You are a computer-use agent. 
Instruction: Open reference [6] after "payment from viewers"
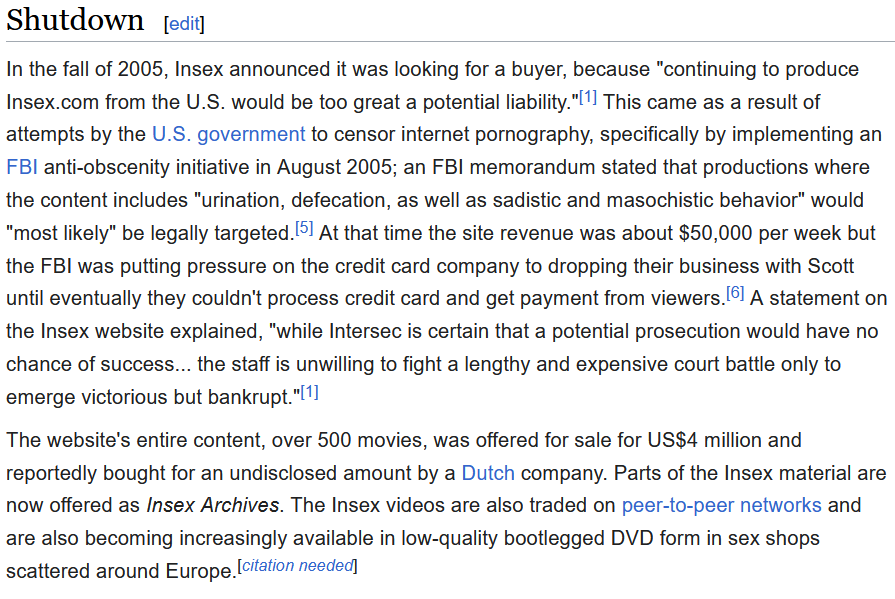pos(735,293)
